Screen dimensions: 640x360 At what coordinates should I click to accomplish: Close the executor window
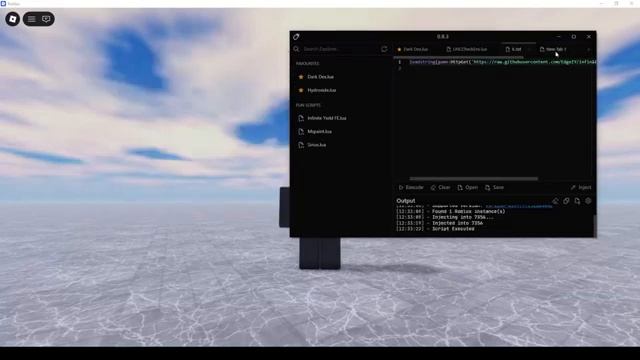(589, 37)
